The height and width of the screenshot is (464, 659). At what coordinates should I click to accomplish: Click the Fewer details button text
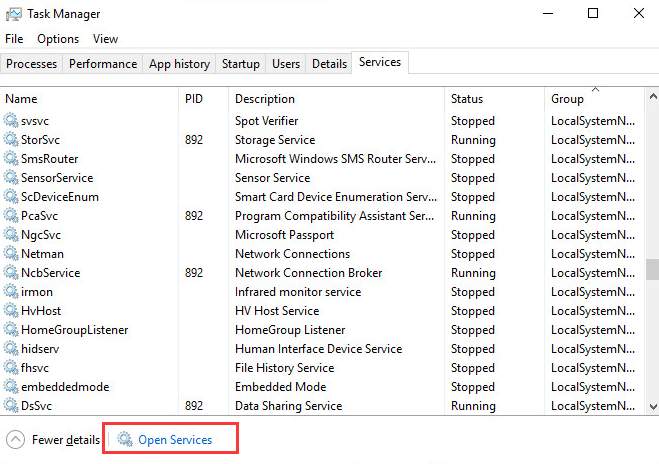click(x=66, y=439)
